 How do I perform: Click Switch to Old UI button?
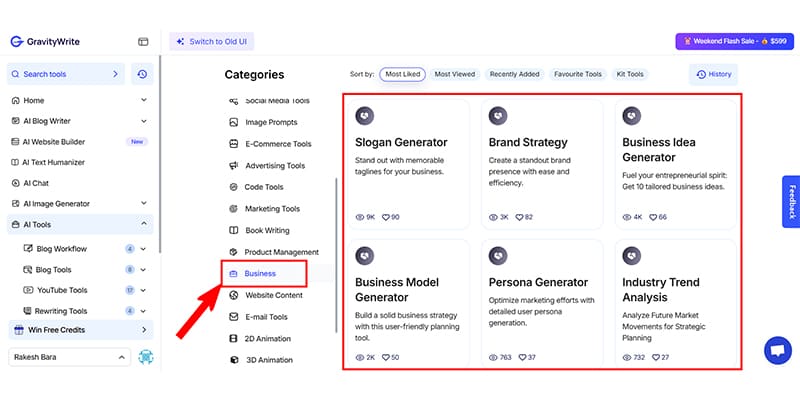(x=212, y=41)
